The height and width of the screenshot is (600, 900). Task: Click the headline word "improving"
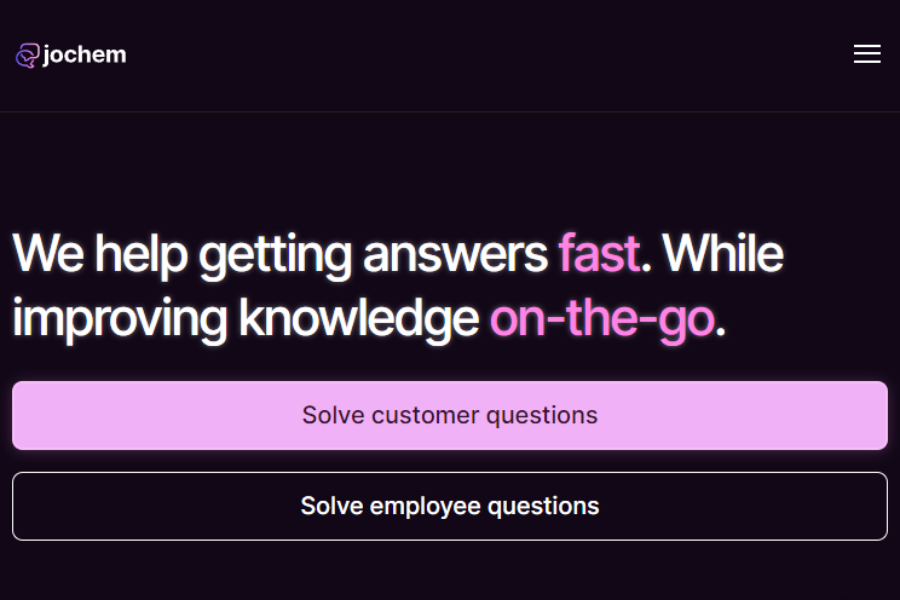(120, 319)
